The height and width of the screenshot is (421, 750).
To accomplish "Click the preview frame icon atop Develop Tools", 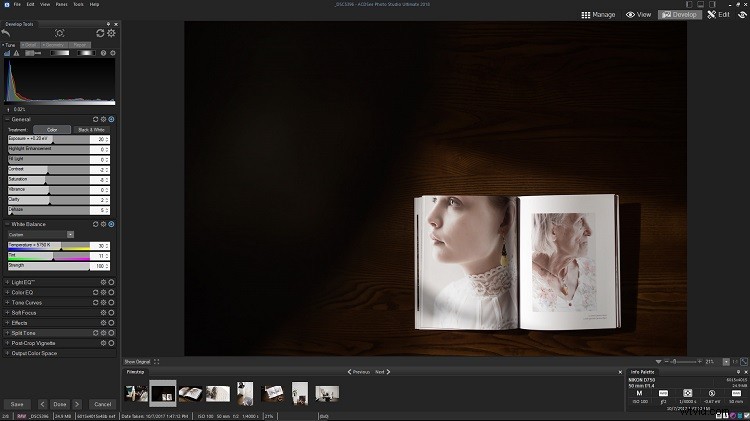I will pyautogui.click(x=59, y=33).
